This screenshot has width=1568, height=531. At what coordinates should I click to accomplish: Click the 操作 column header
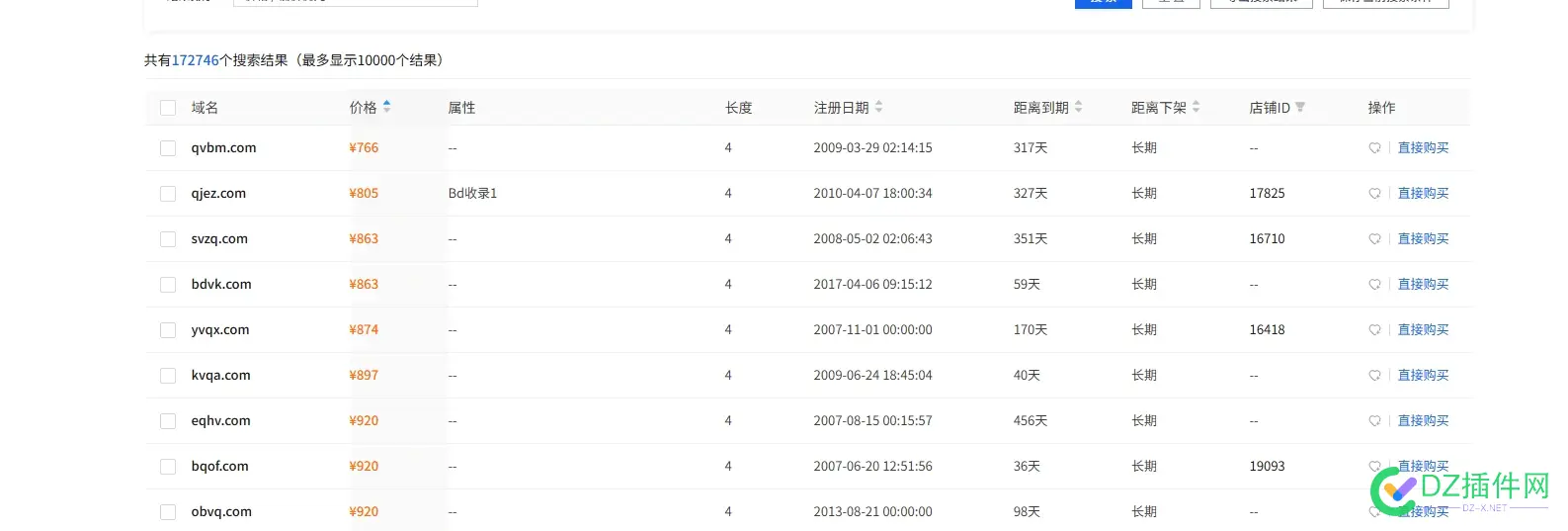1381,108
